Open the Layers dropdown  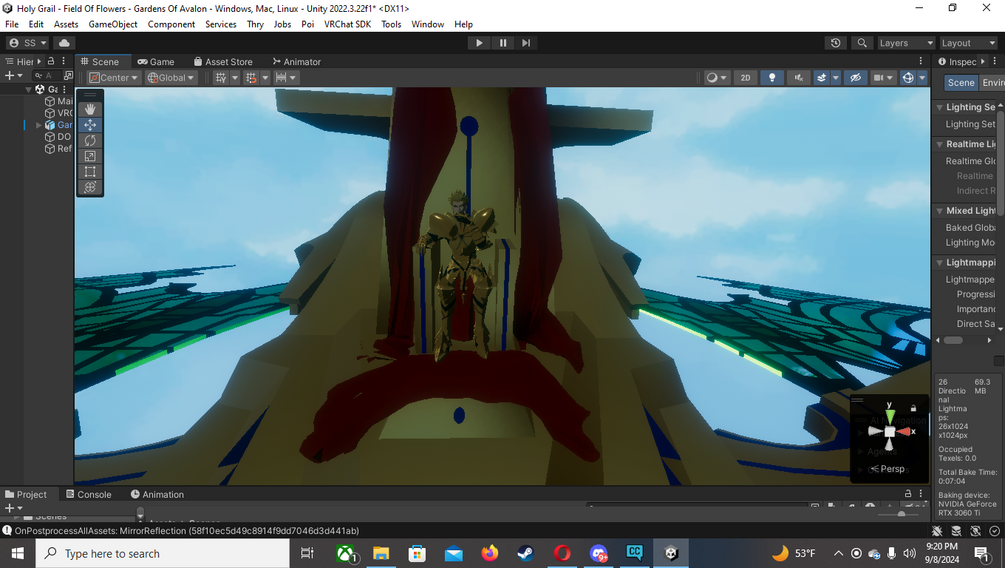pos(906,43)
